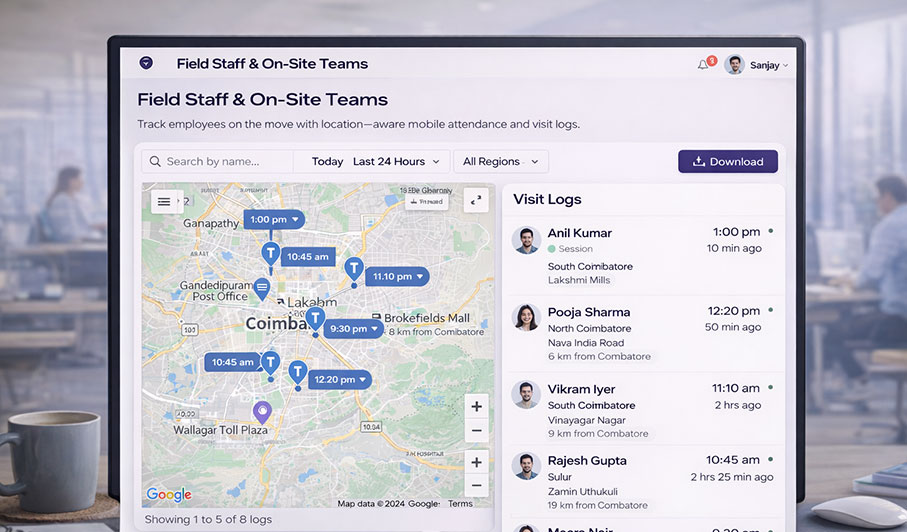Screen dimensions: 907x532
Task: Click the T pin beside 11.10 pm
Action: tap(354, 270)
